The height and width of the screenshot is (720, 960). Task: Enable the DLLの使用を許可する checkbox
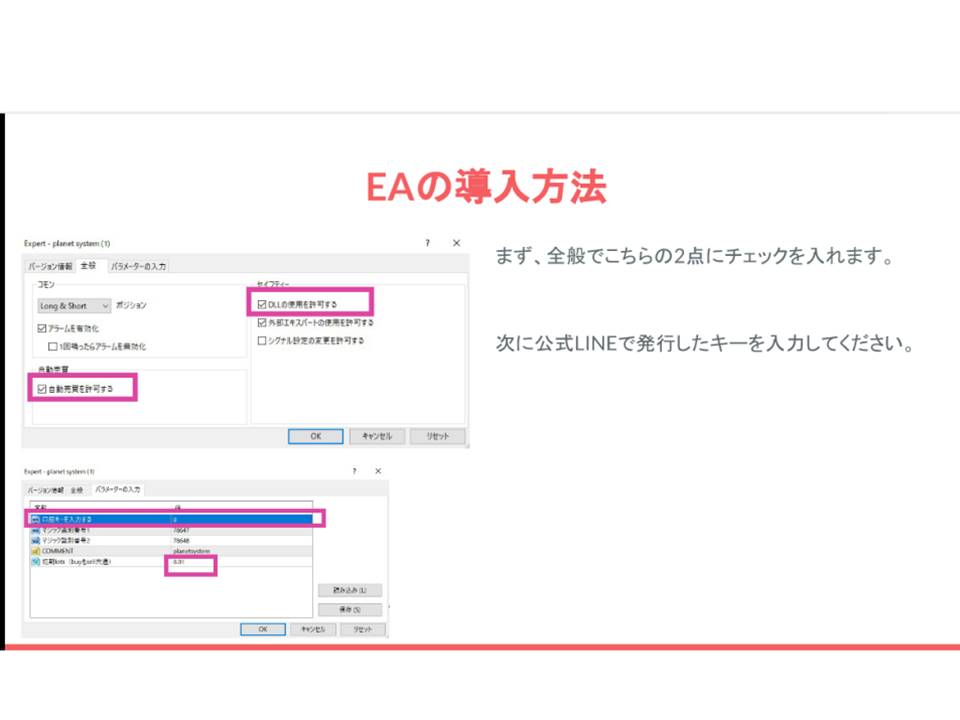(261, 303)
